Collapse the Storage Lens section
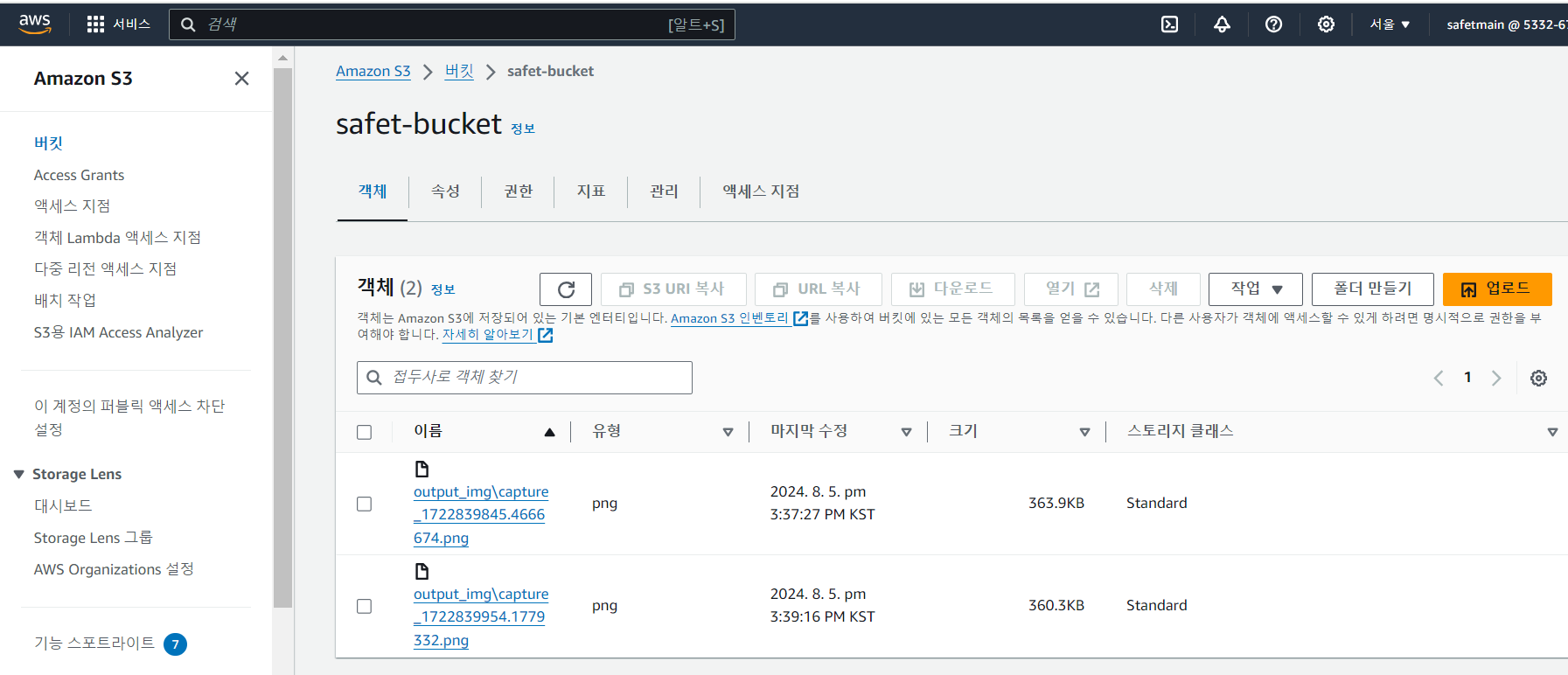This screenshot has width=1568, height=675. (19, 474)
